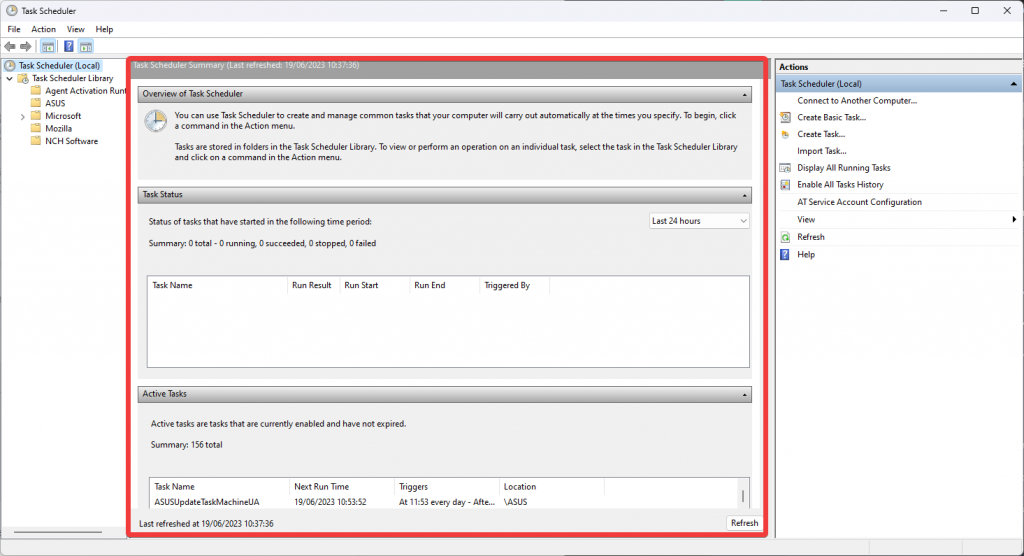Click the Enable All Tasks History icon
Image resolution: width=1024 pixels, height=556 pixels.
(x=787, y=185)
